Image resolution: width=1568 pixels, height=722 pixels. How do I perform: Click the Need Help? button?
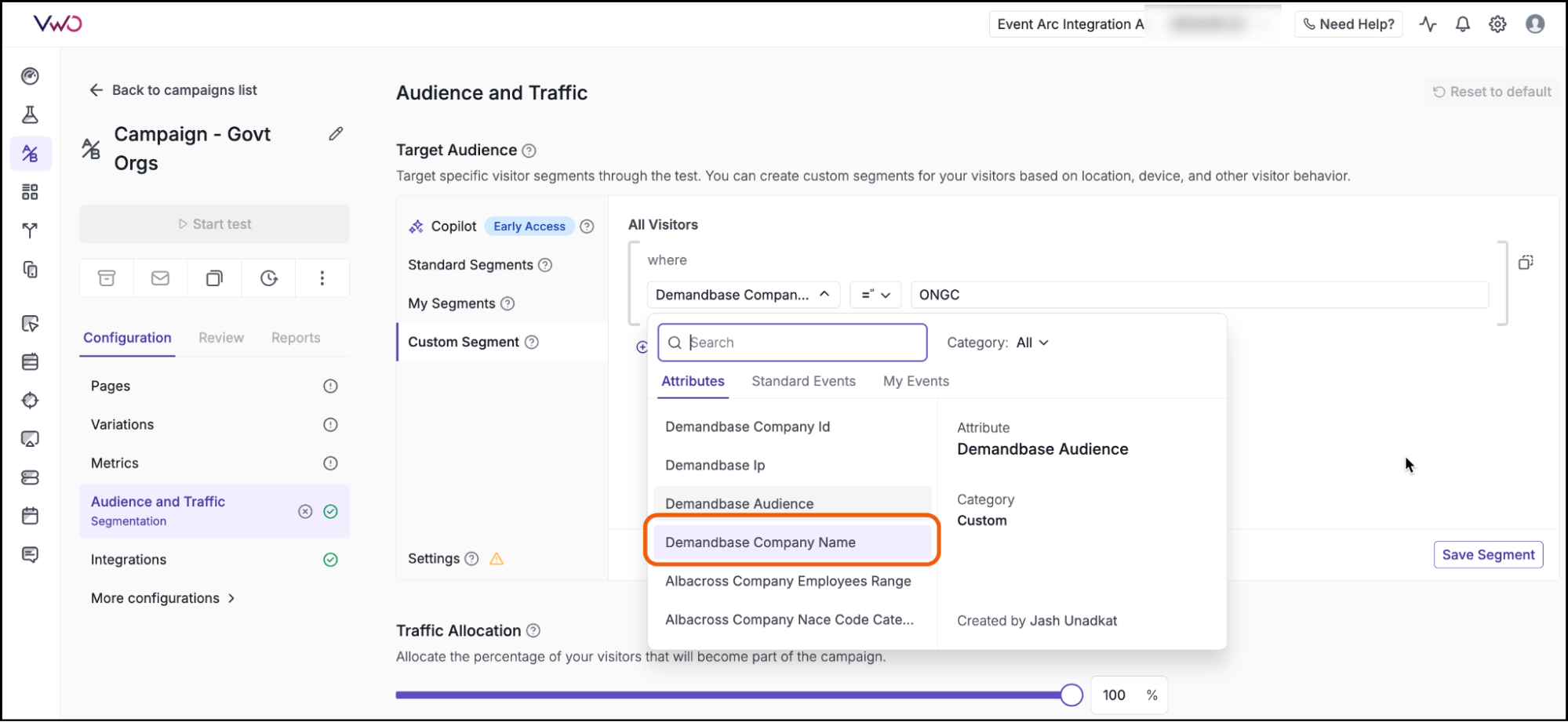(x=1348, y=24)
